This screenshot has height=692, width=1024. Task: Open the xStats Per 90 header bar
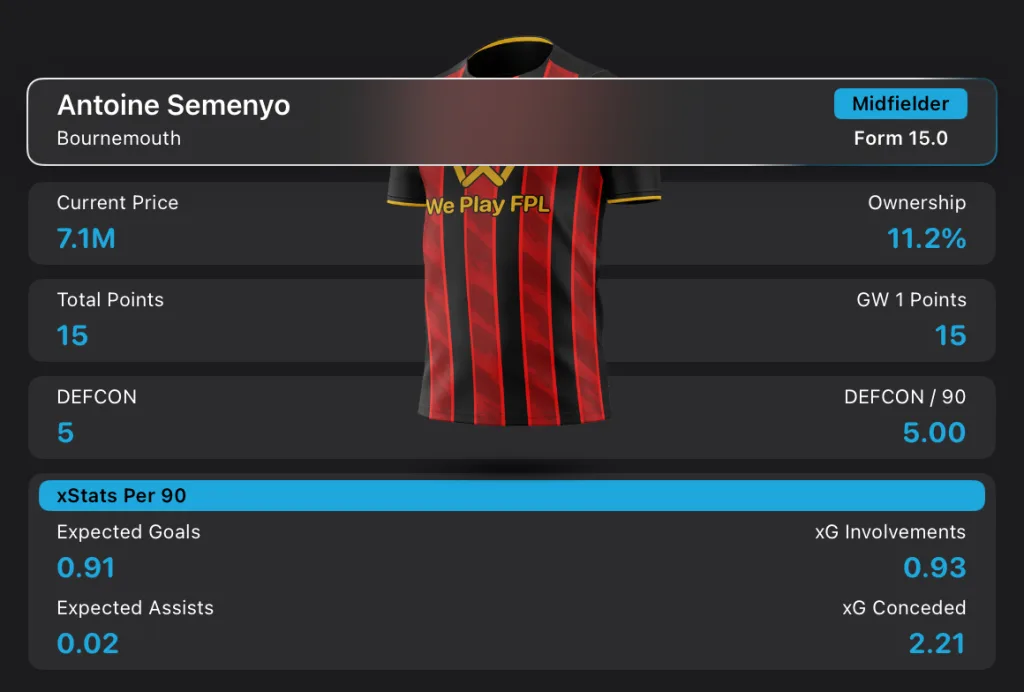coord(512,495)
